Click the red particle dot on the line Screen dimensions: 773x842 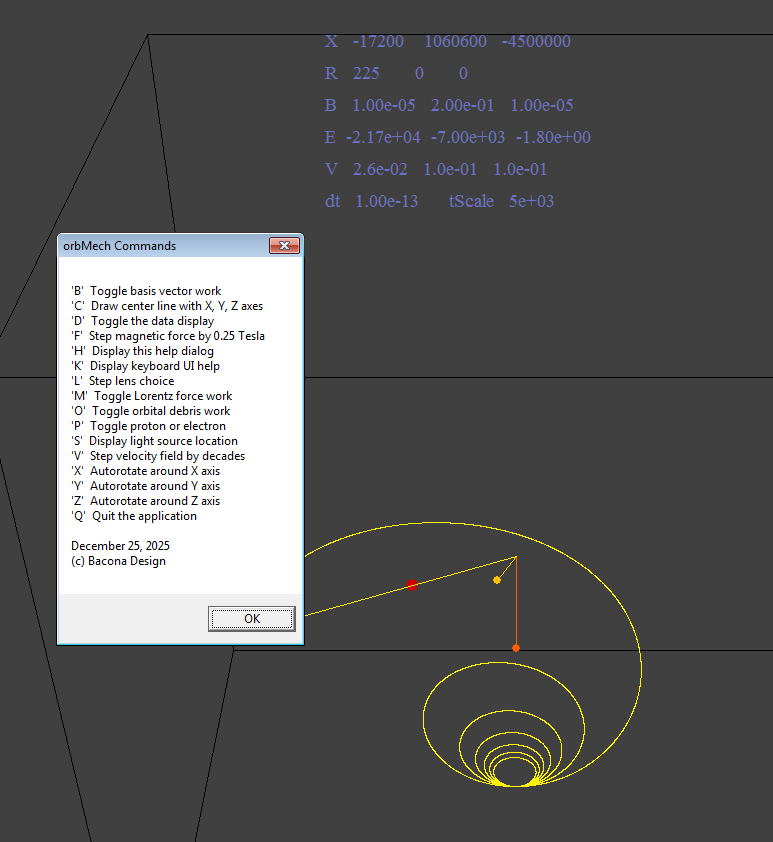[412, 584]
